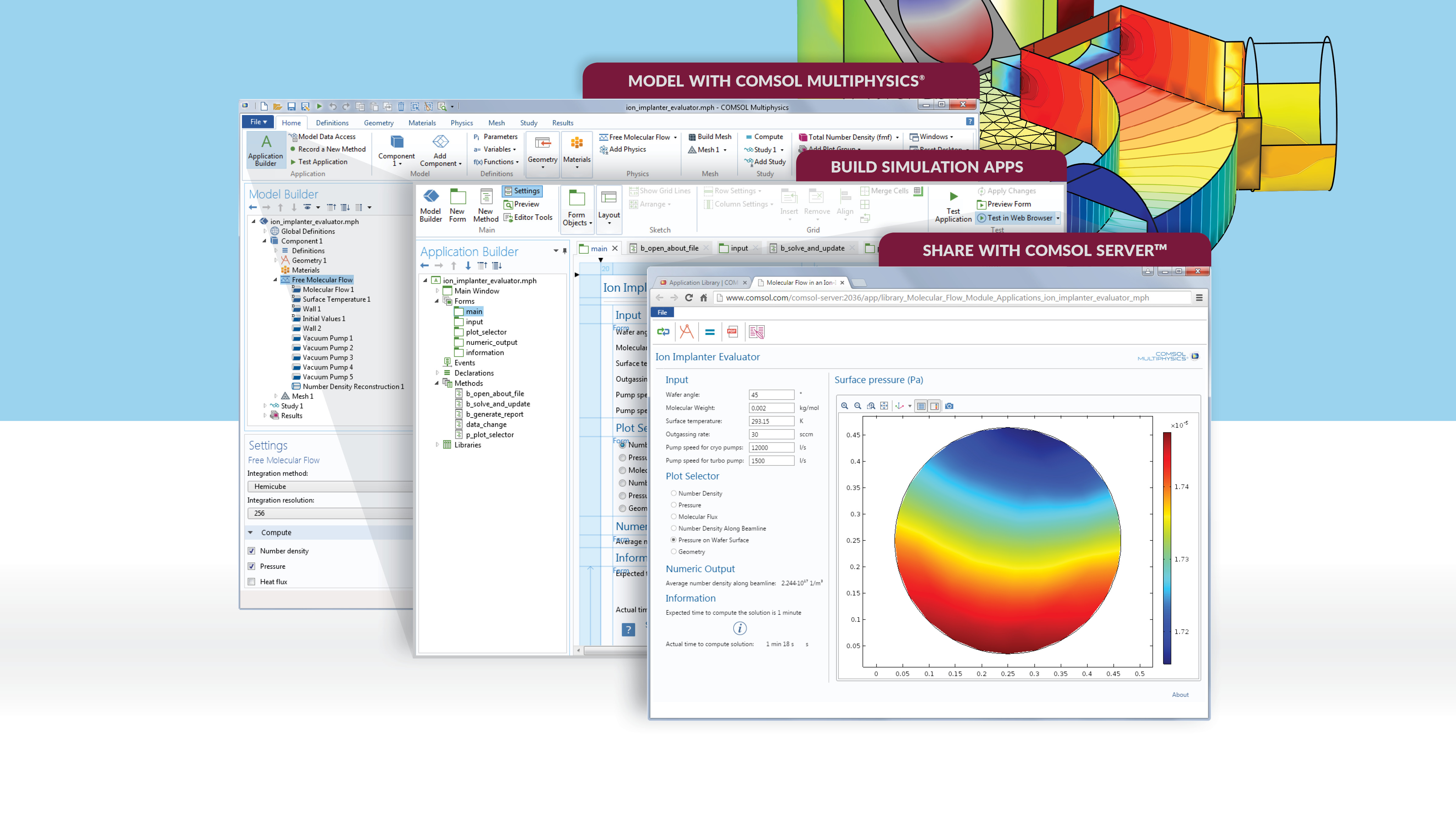Click the camera snapshot icon above plot
Image resolution: width=1456 pixels, height=823 pixels.
[x=949, y=406]
